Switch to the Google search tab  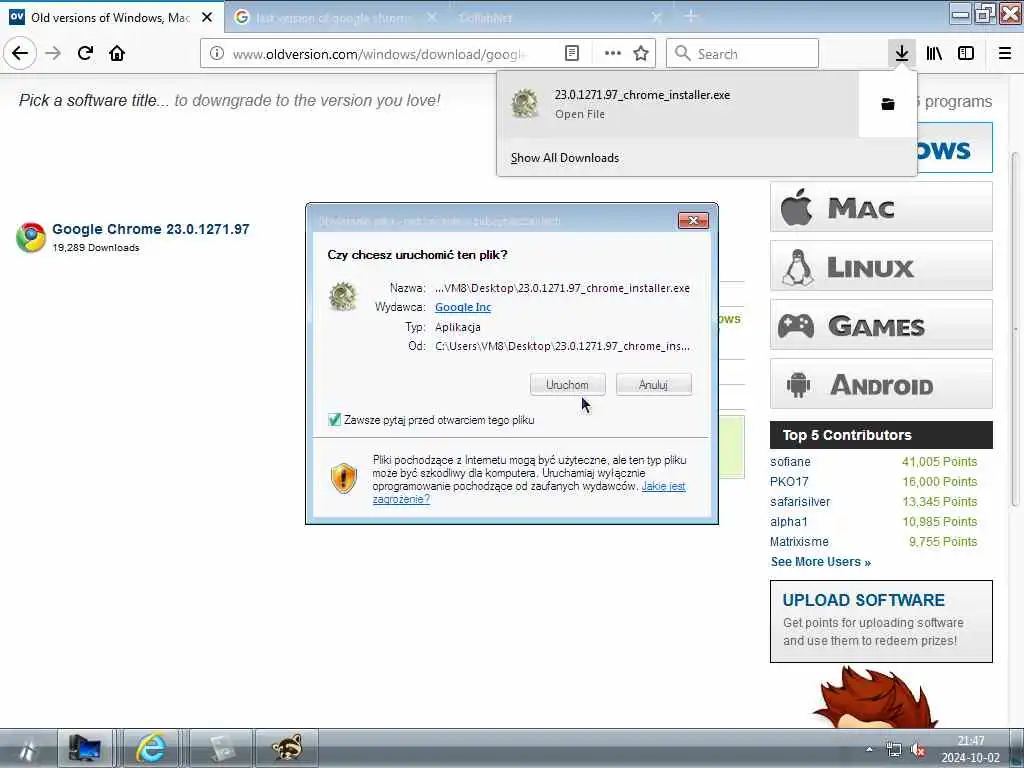click(x=323, y=18)
